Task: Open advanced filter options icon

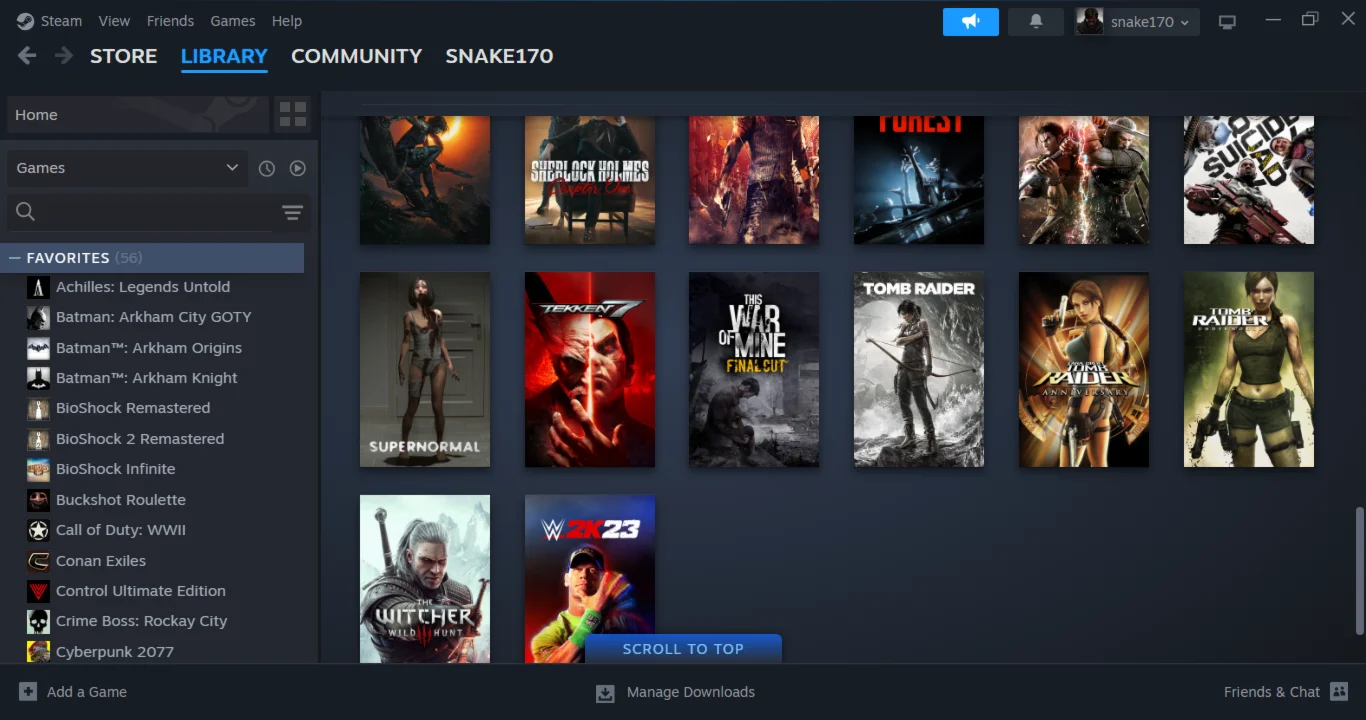Action: (292, 212)
